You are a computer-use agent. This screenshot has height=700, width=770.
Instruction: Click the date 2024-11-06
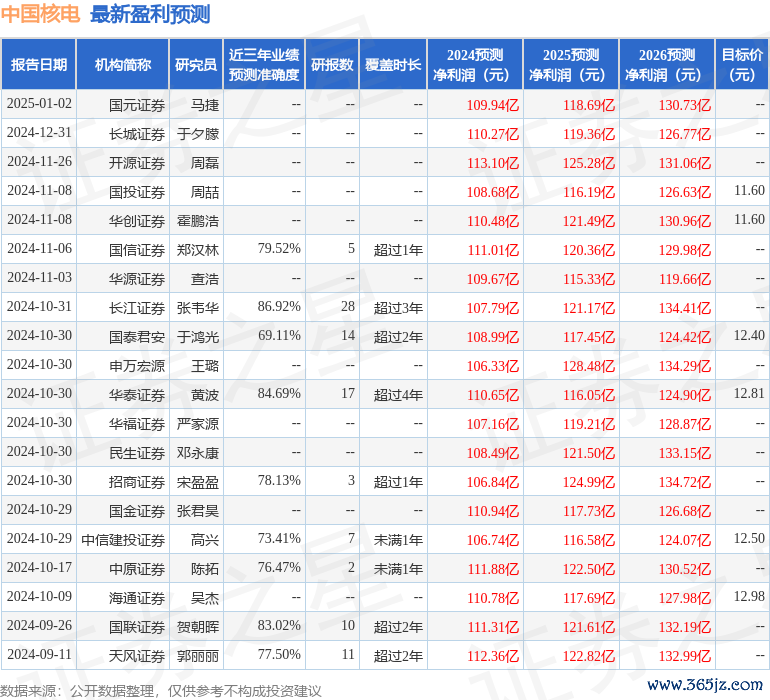click(39, 249)
